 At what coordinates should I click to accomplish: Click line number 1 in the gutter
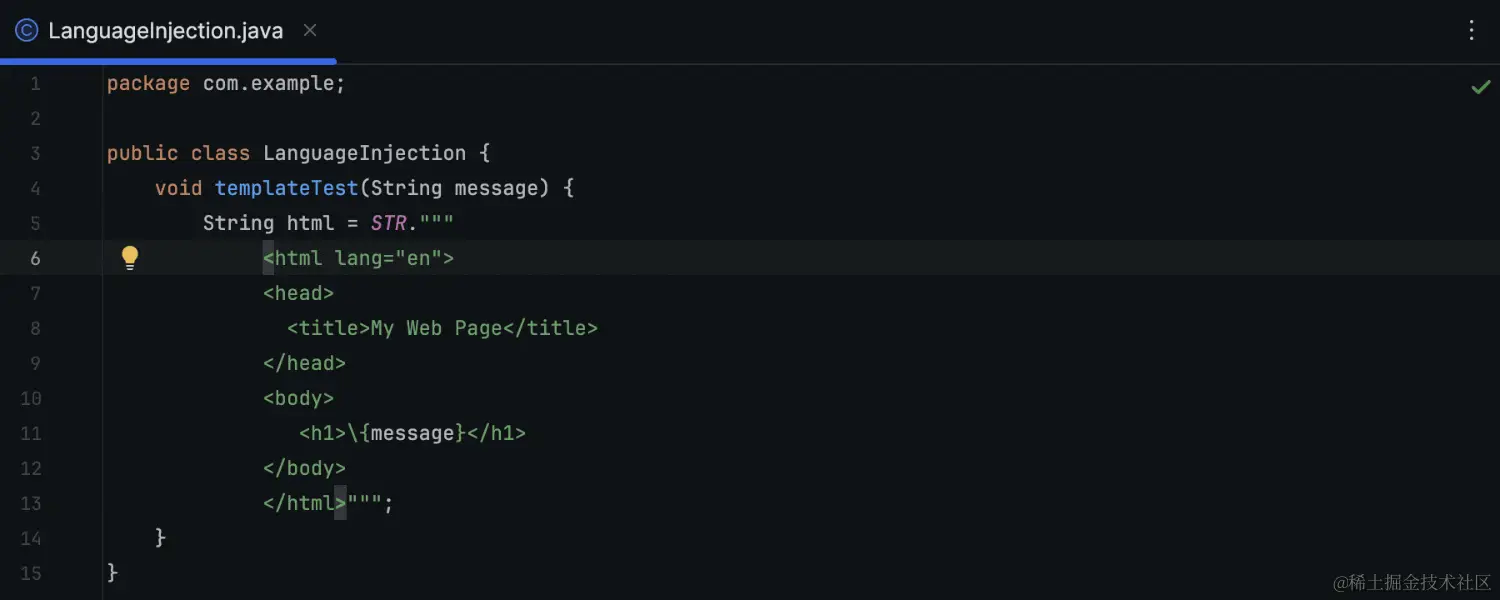[36, 83]
